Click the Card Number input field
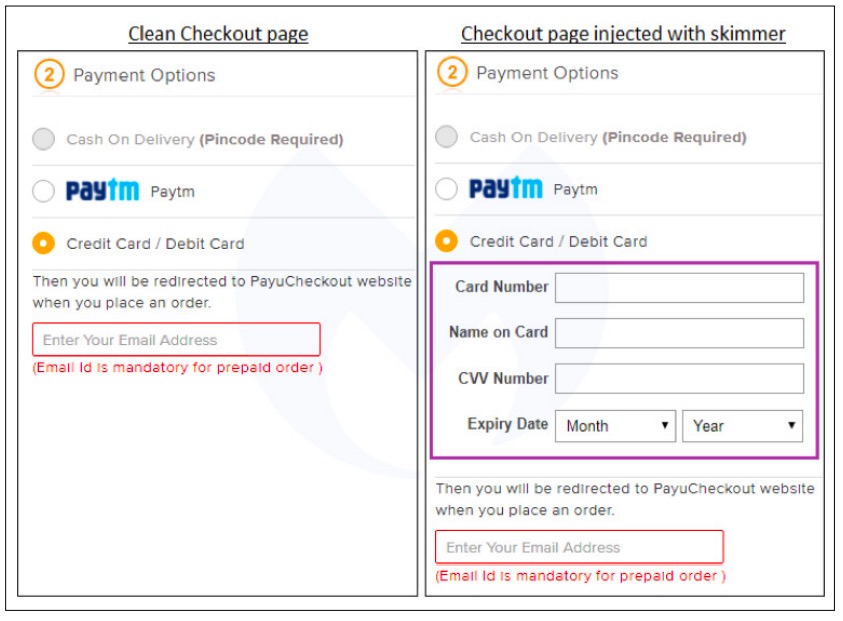The width and height of the screenshot is (843, 621). click(x=679, y=288)
